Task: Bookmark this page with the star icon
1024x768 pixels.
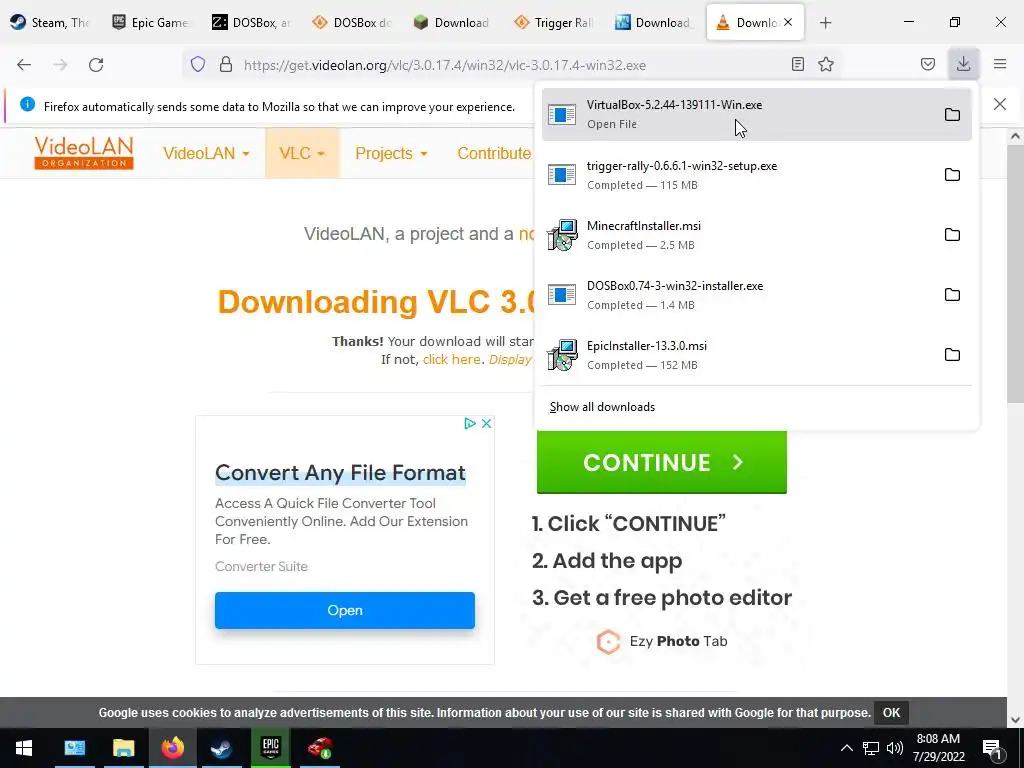Action: pos(826,64)
